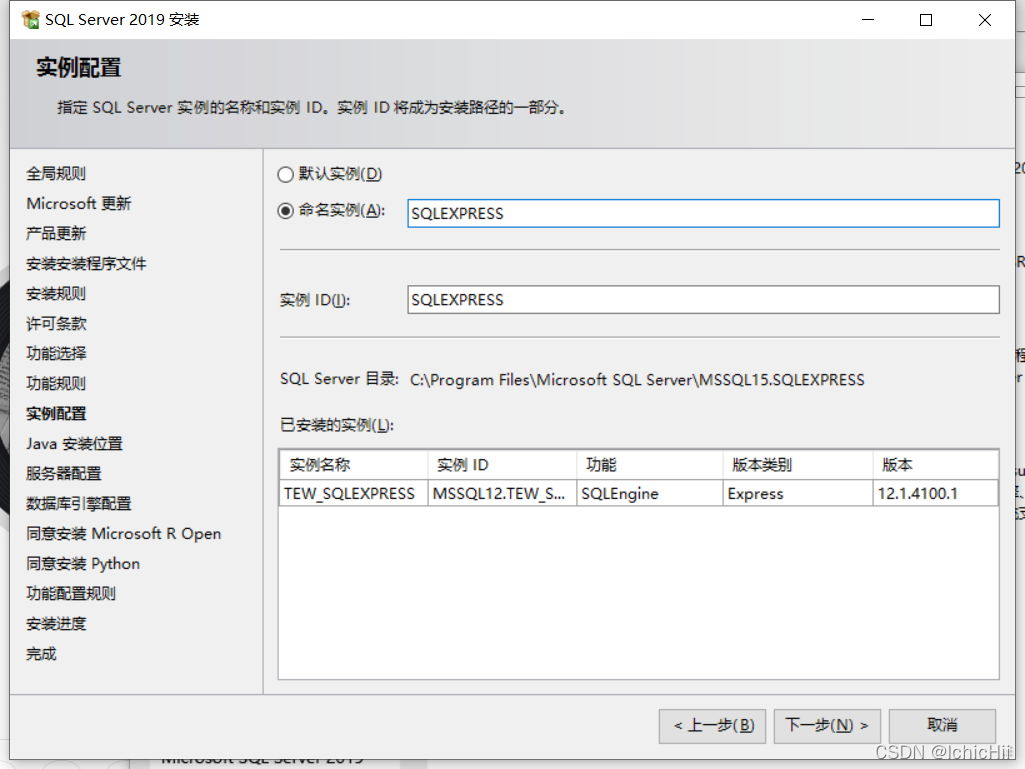Screen dimensions: 1025x769
Task: Click the 完成 step
Action: click(x=41, y=654)
